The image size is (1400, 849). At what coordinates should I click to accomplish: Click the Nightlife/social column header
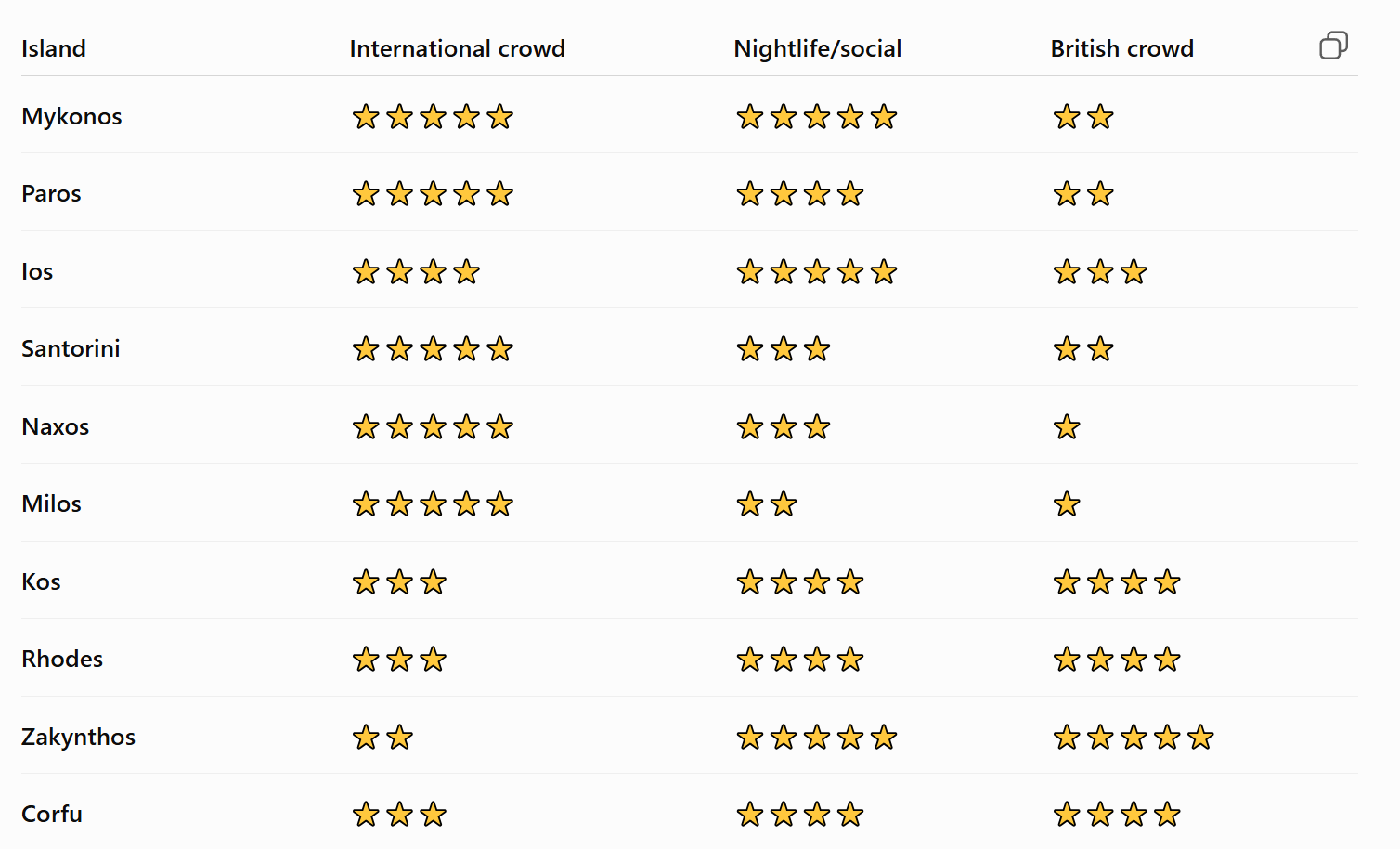click(x=817, y=48)
